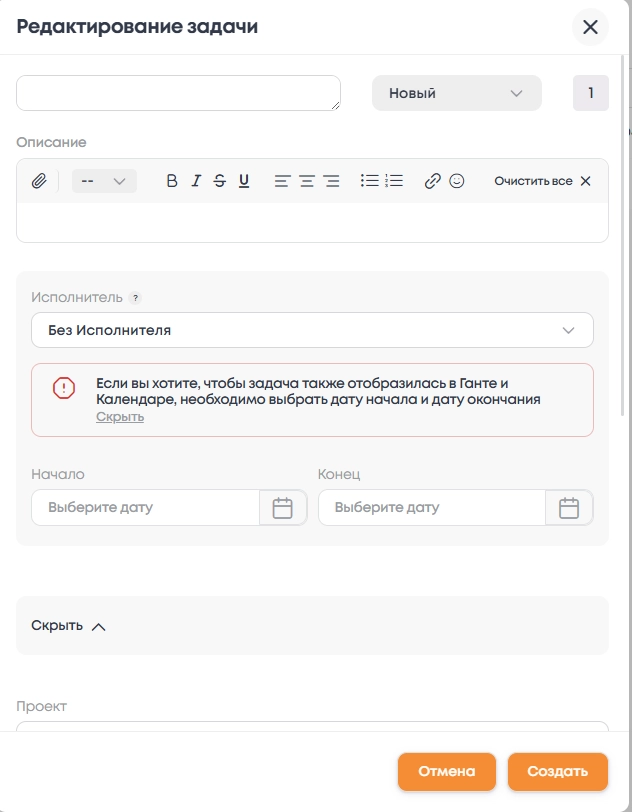Open the end date calendar picker
The image size is (632, 812).
pos(569,508)
